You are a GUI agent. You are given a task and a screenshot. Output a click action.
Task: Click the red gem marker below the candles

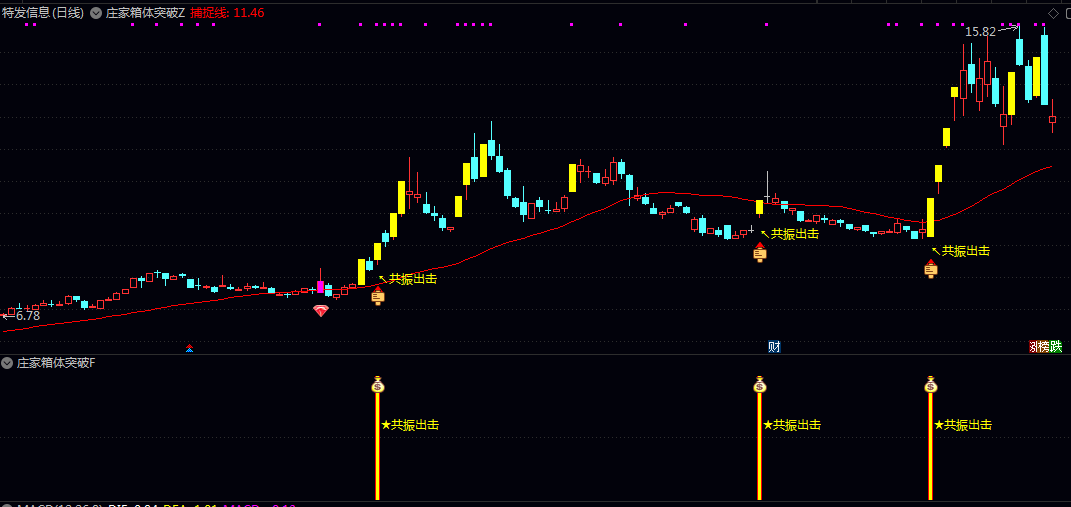320,311
